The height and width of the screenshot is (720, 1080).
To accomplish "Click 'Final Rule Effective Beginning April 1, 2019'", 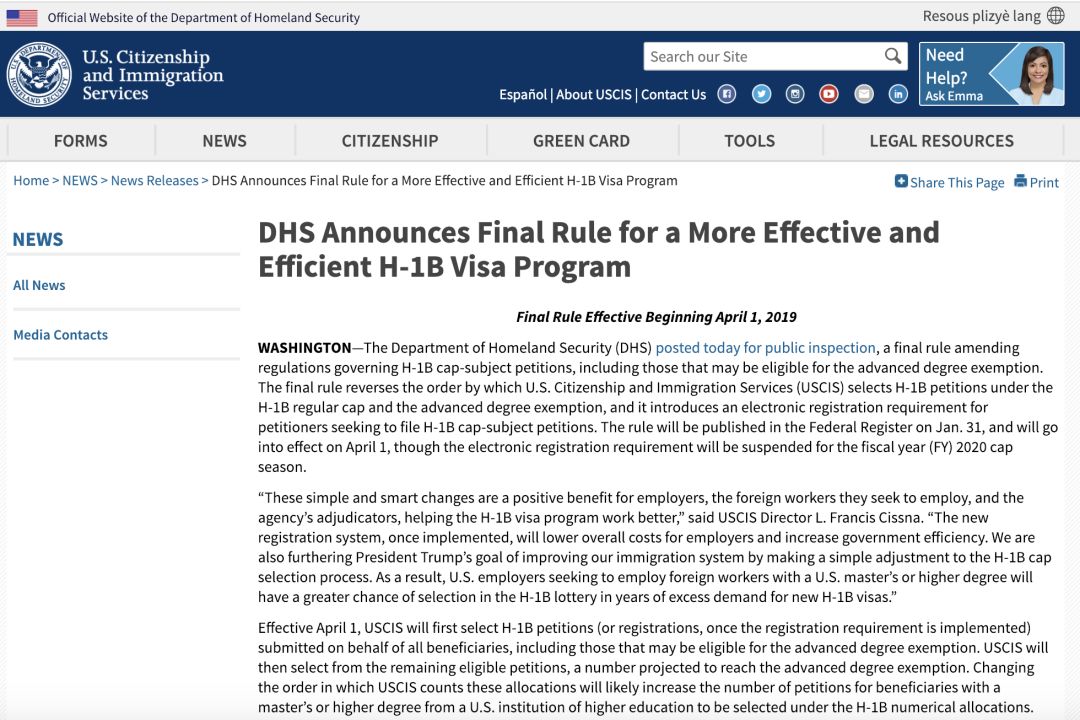I will coord(656,317).
